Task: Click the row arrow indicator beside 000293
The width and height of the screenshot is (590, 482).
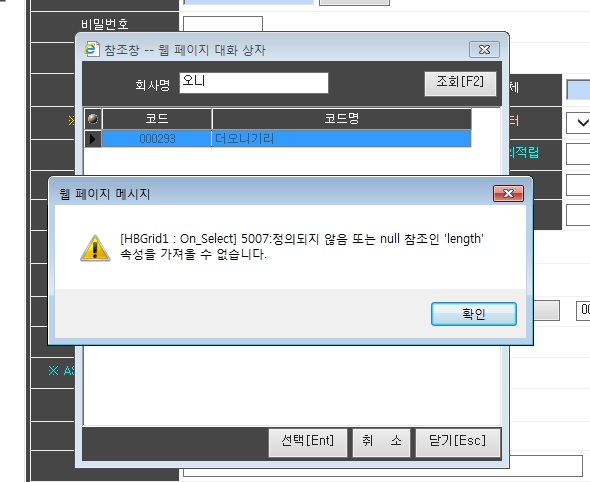Action: 93,139
